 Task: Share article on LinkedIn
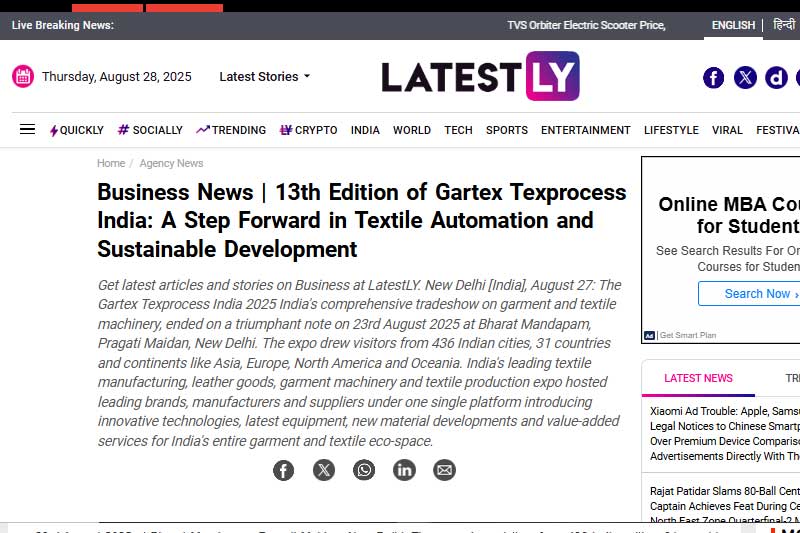(x=404, y=470)
